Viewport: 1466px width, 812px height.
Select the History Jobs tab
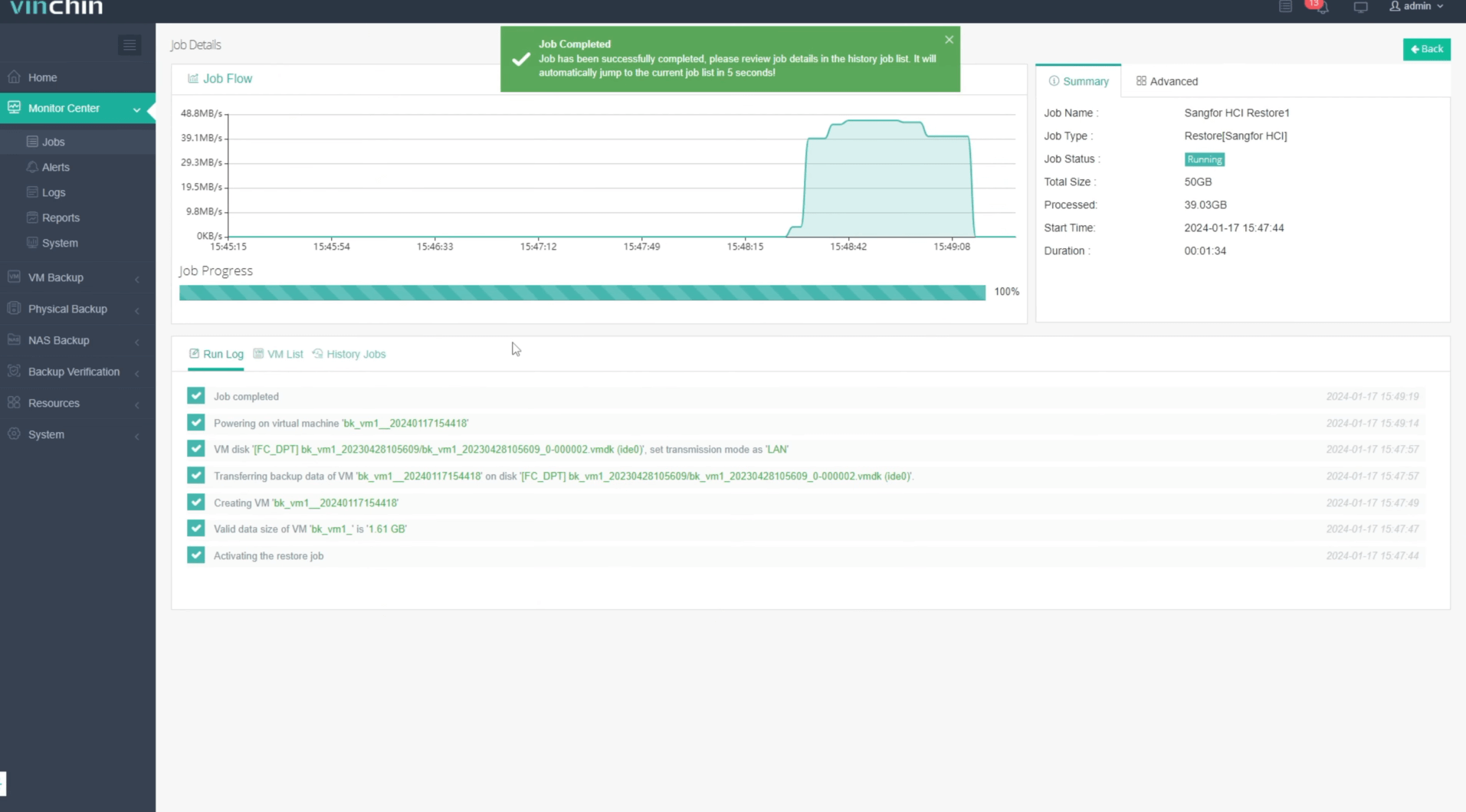(x=349, y=354)
